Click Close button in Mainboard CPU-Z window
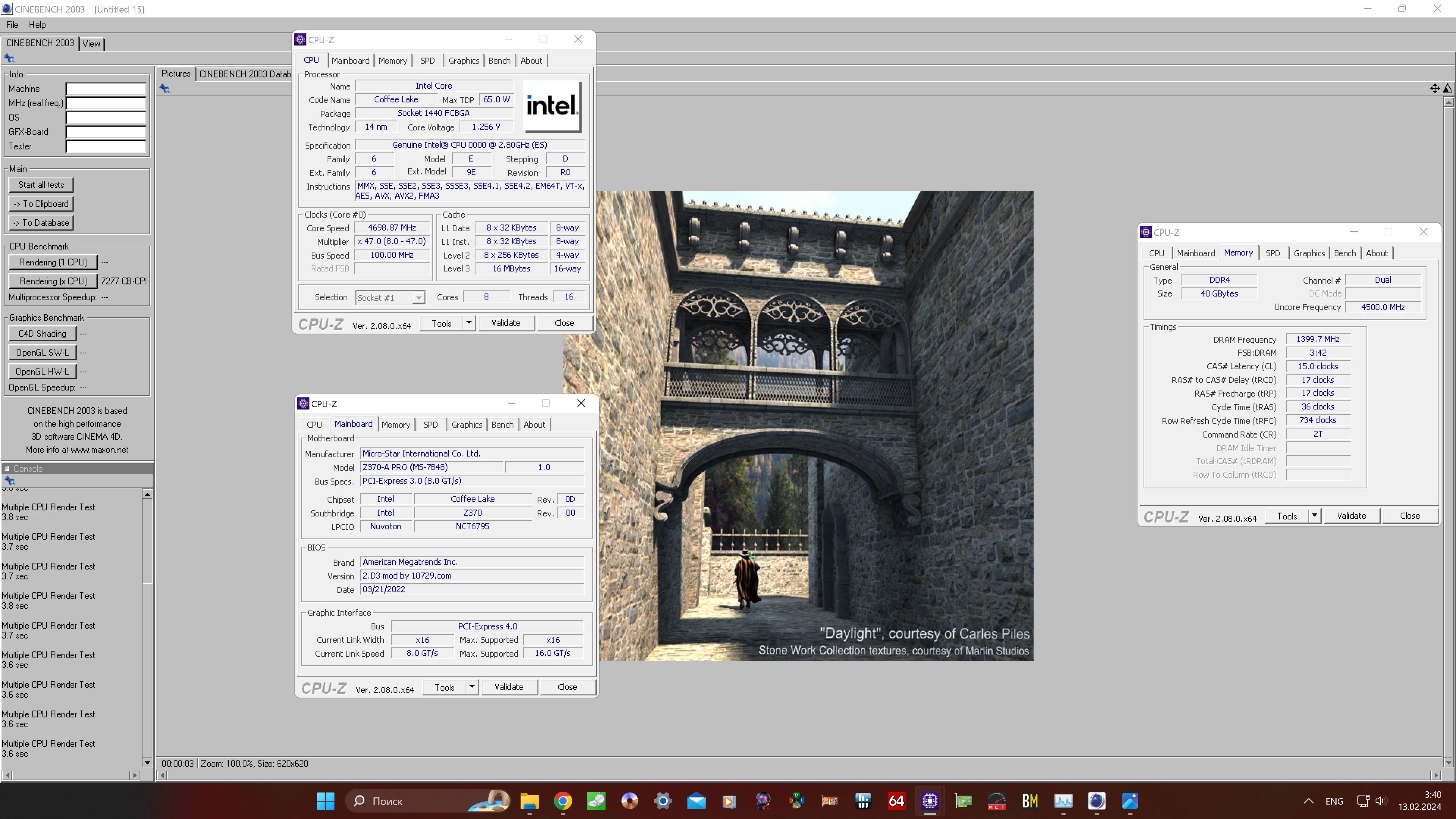This screenshot has height=819, width=1456. point(567,687)
